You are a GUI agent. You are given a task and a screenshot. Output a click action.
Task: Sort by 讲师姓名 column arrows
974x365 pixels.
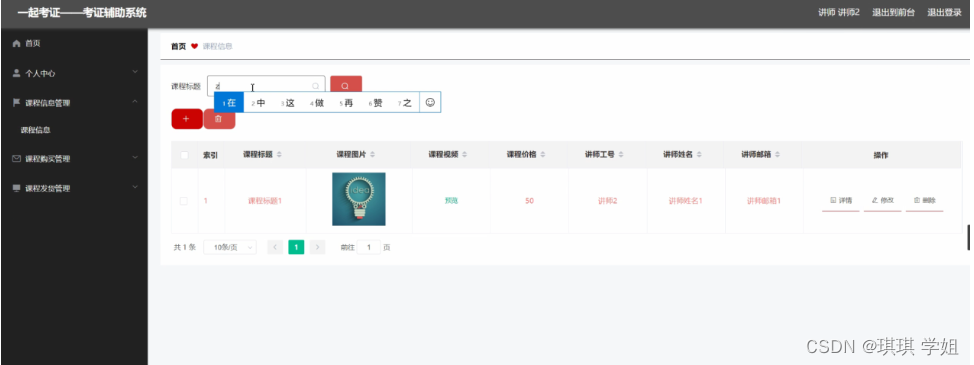click(699, 155)
